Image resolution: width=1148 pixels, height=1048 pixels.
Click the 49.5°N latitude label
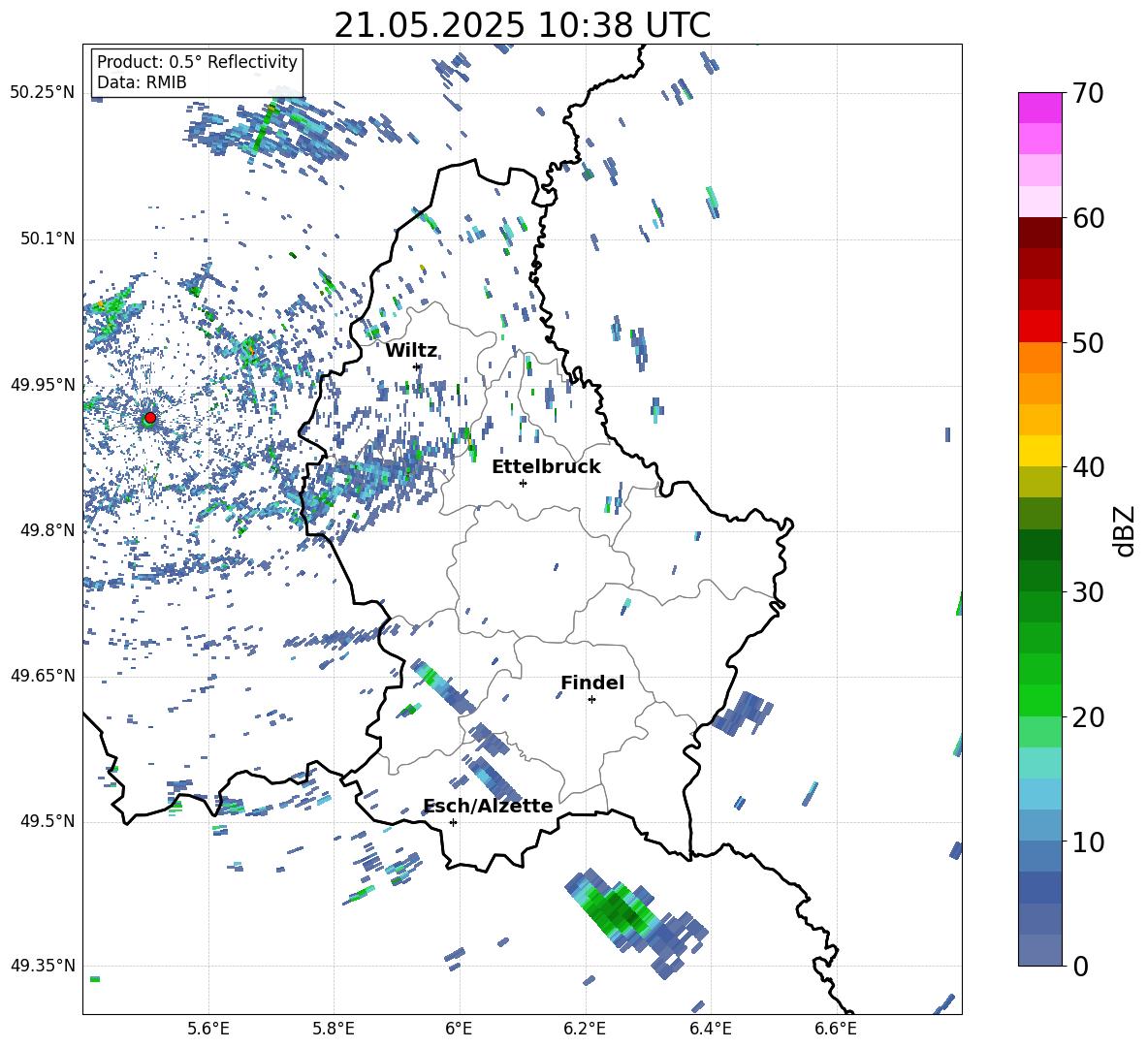click(48, 821)
